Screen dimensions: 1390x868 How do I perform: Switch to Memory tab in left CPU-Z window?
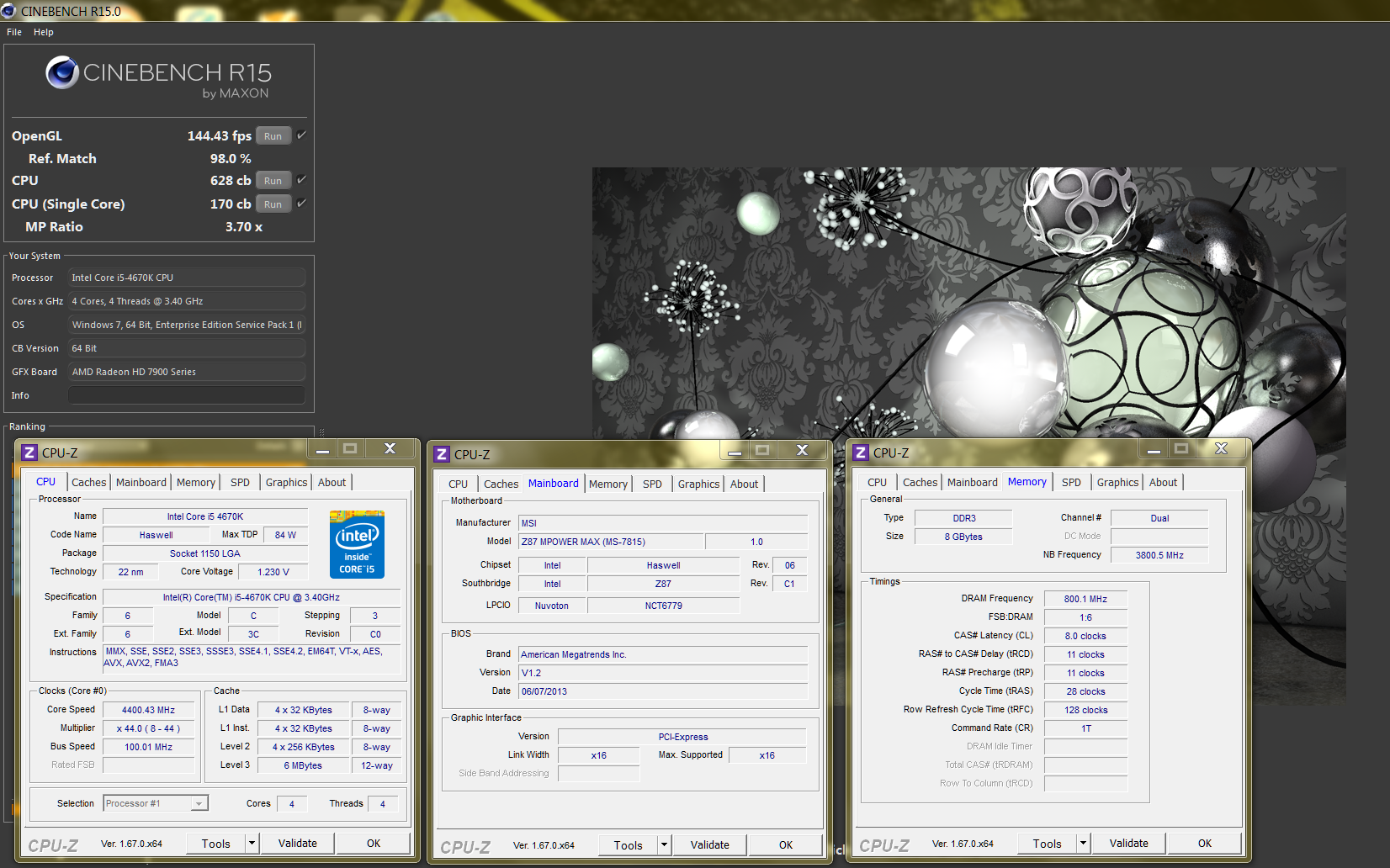tap(196, 482)
